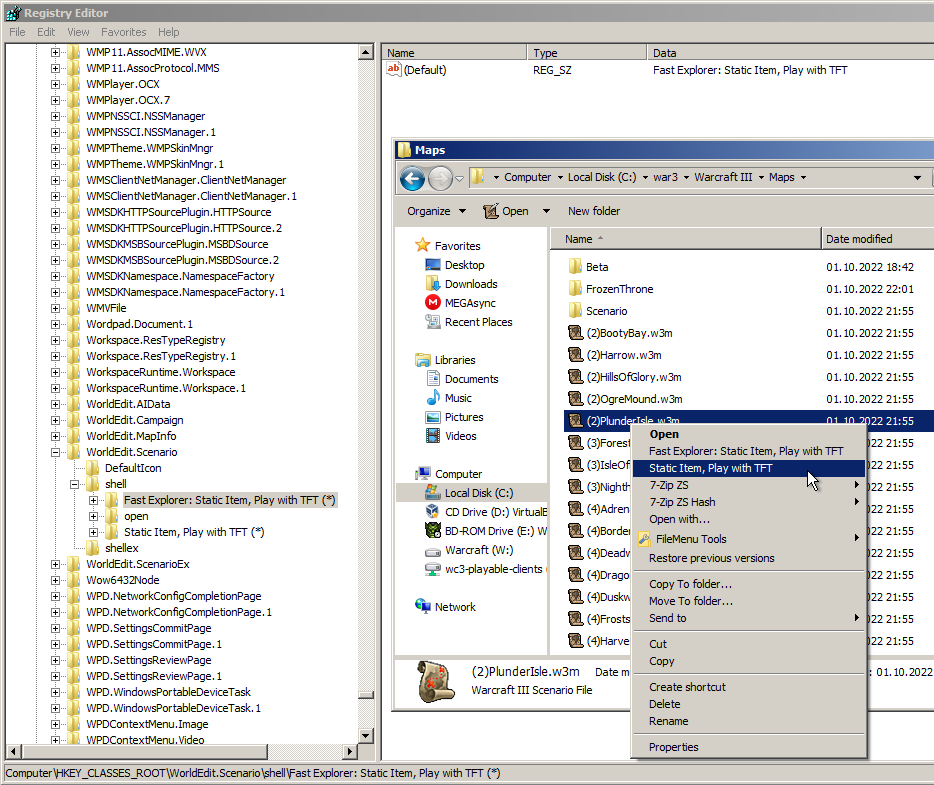Screen dimensions: 934x785
Task: Choose Rename in the context menu
Action: pyautogui.click(x=748, y=721)
